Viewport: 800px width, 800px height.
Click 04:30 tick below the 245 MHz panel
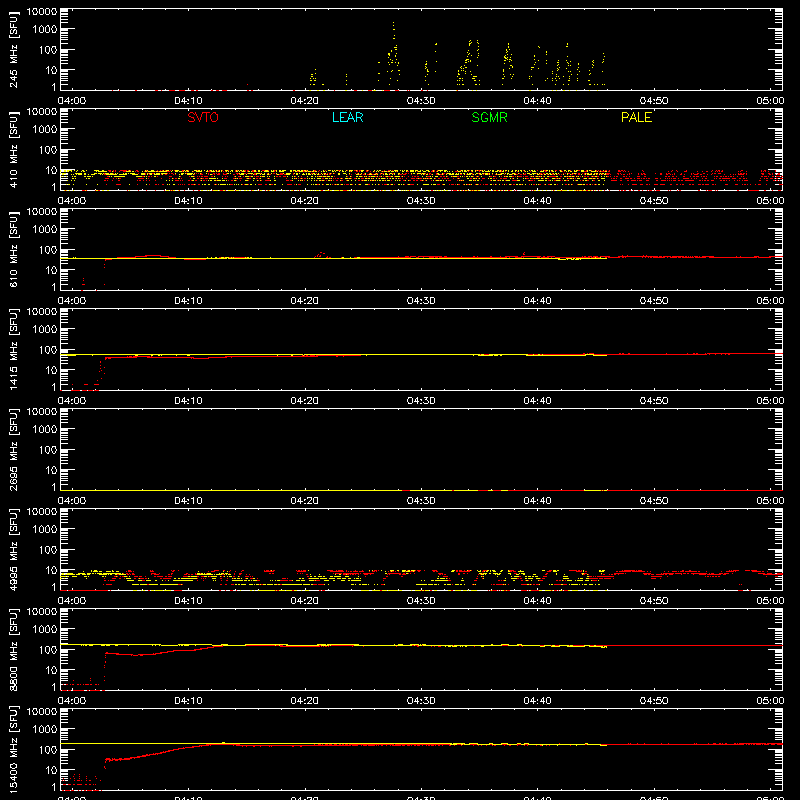coord(421,101)
